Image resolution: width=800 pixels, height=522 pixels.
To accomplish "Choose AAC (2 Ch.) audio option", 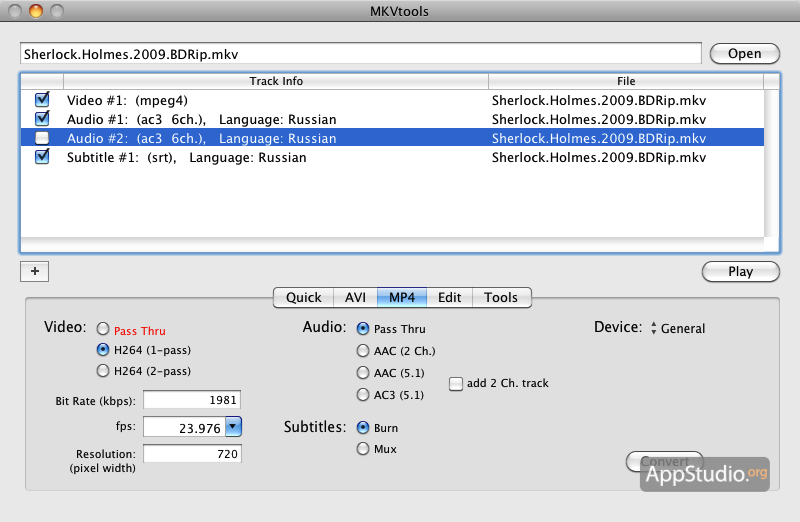I will (363, 351).
